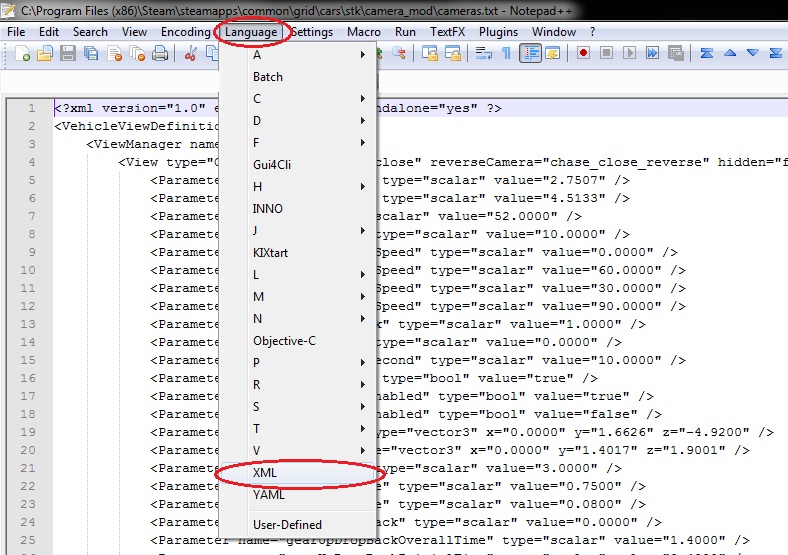788x555 pixels.
Task: Open the File menu
Action: (16, 32)
